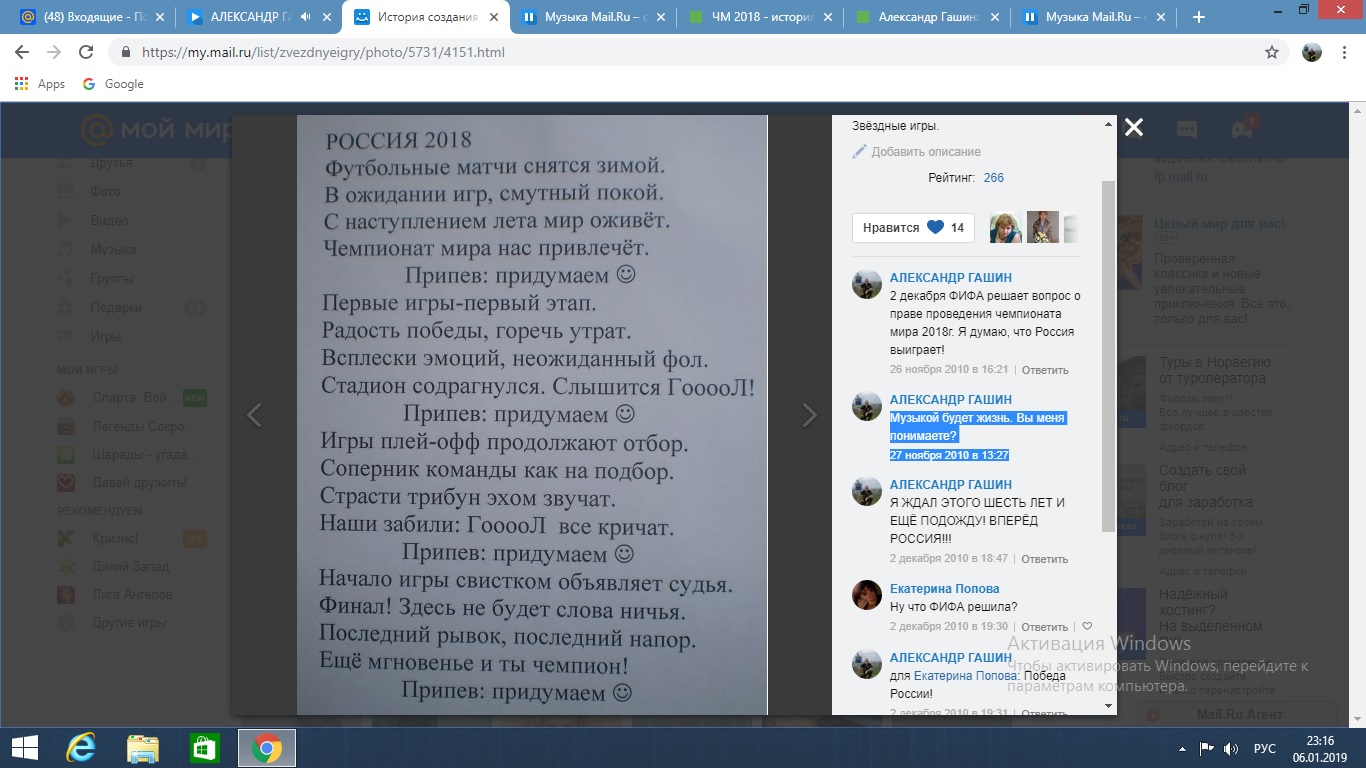Open Microsoft Store from taskbar

[x=204, y=748]
